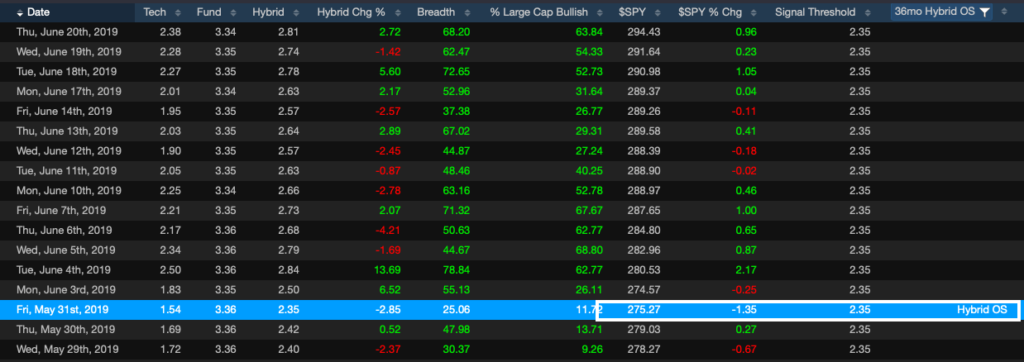
Task: Select the row Thu, June 20th, 2019
Action: point(512,31)
